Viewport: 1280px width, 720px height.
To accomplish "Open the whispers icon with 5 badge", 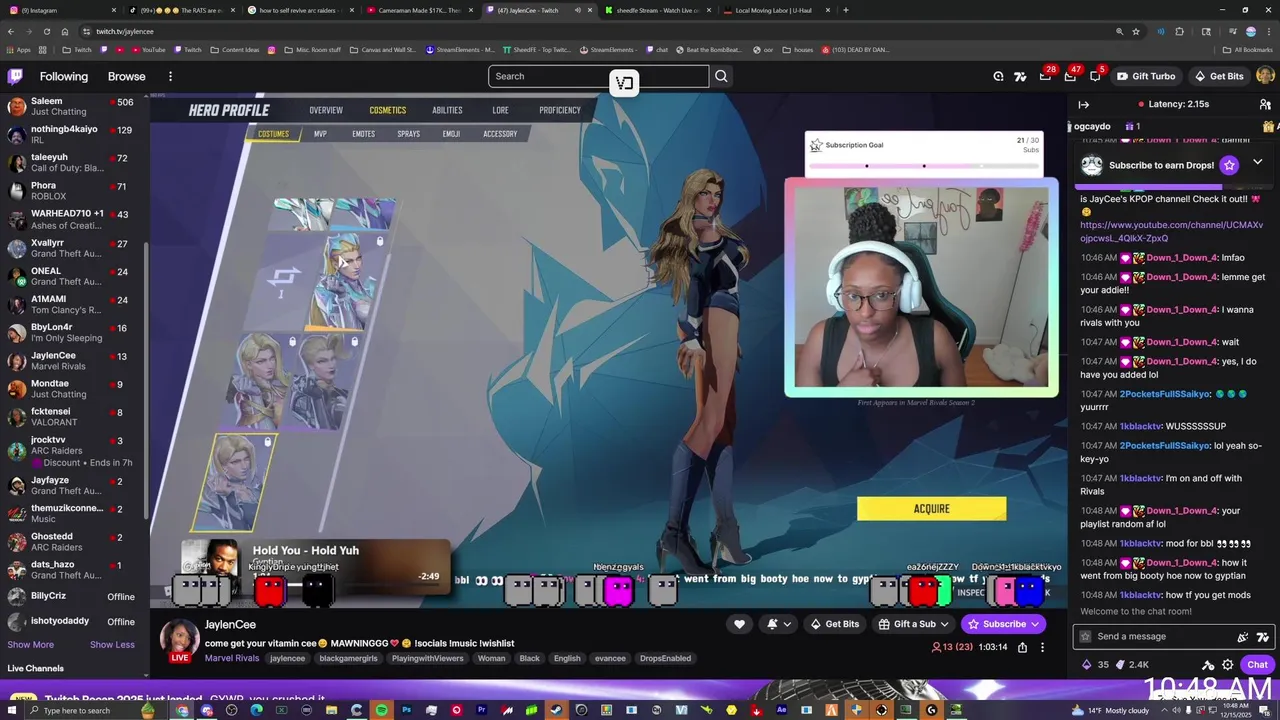I will (x=1095, y=76).
